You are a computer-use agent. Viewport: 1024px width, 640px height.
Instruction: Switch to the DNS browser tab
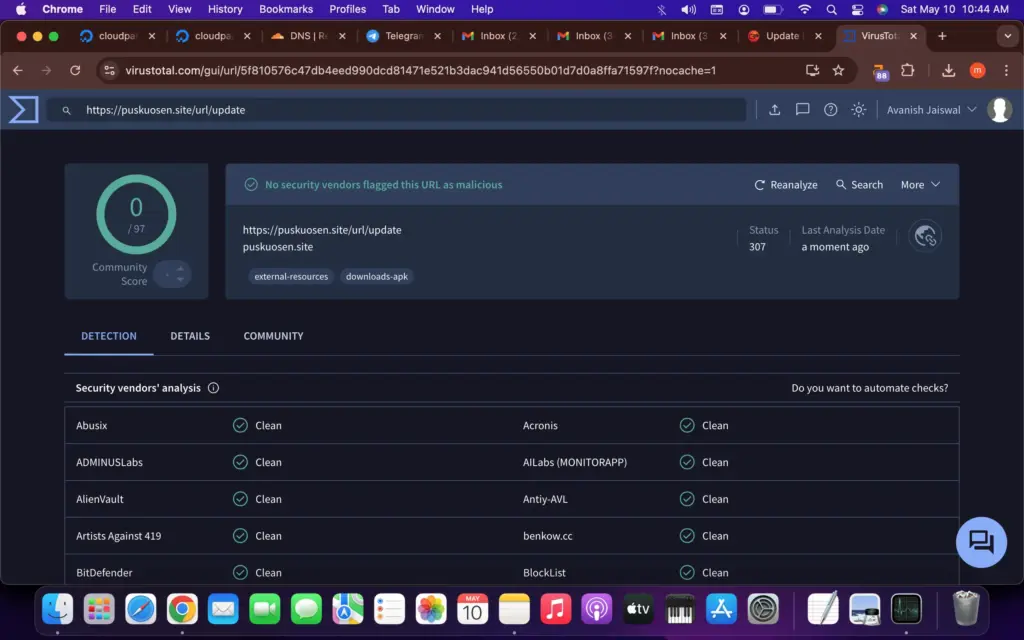click(x=308, y=36)
